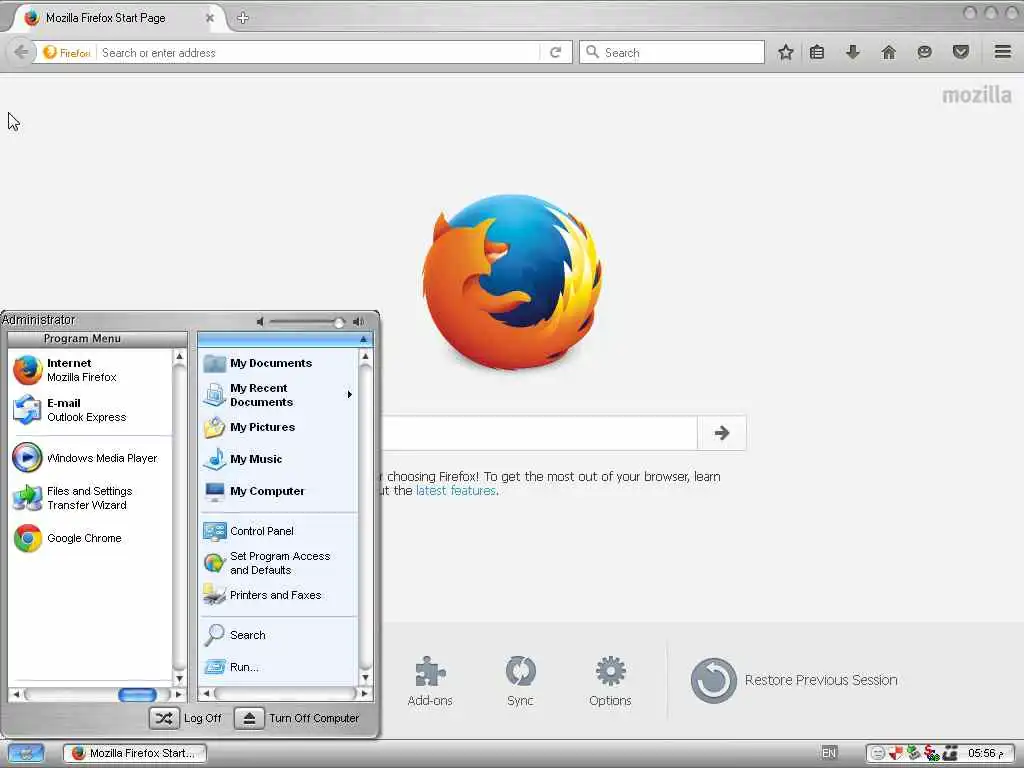Viewport: 1024px width, 768px height.
Task: Open the latest features link
Action: coord(455,490)
